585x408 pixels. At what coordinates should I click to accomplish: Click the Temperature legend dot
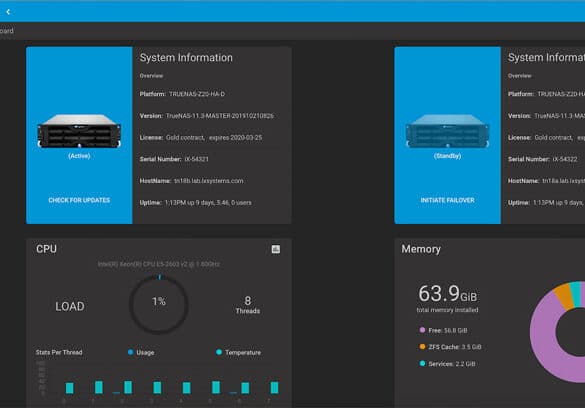coord(219,352)
